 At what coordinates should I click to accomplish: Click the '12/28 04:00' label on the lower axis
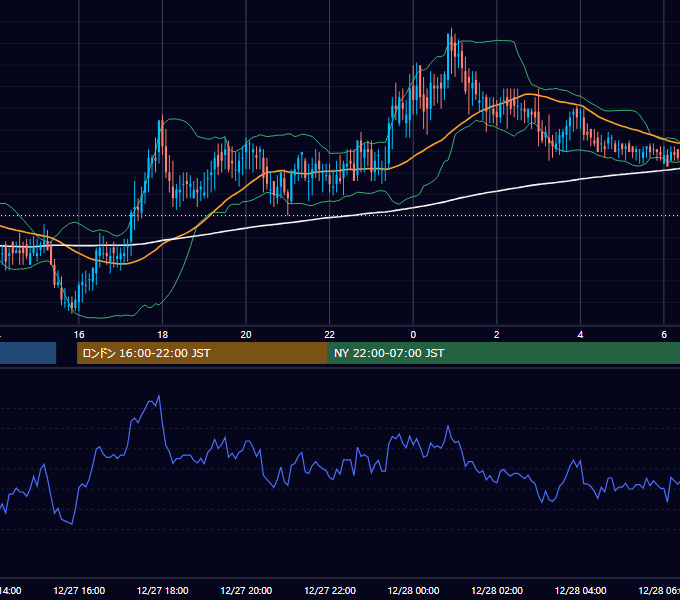[x=581, y=590]
